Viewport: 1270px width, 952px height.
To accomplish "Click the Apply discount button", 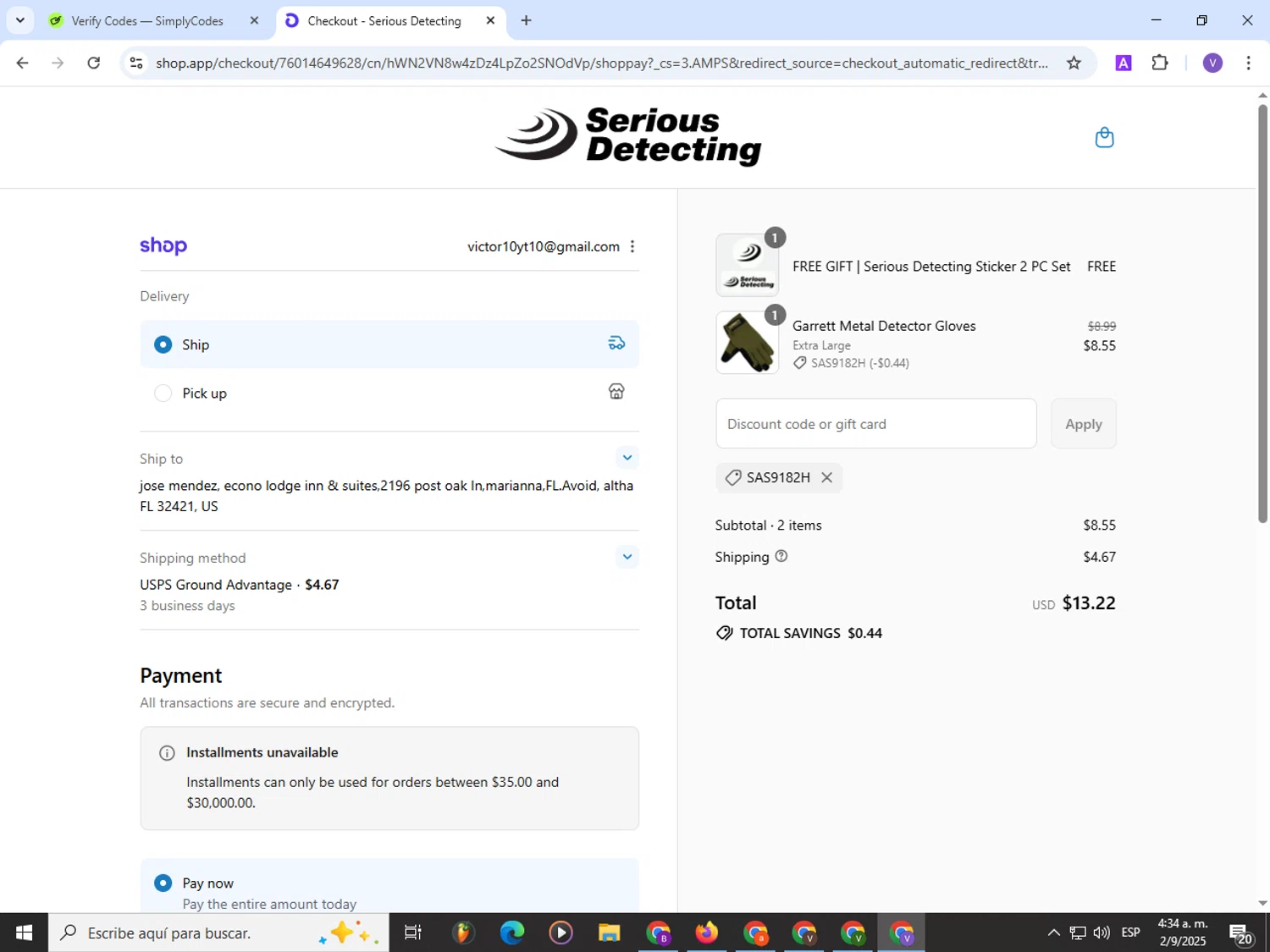I will tap(1084, 424).
